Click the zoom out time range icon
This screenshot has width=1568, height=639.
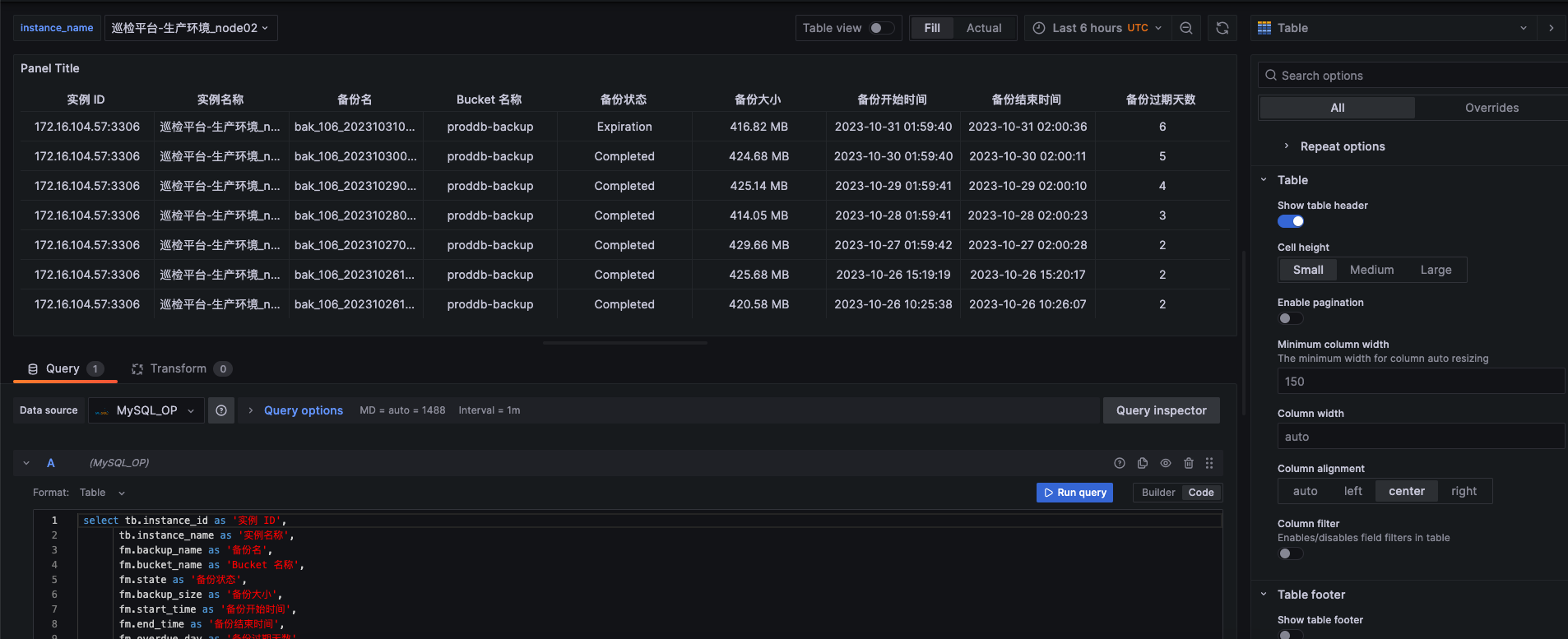1186,28
